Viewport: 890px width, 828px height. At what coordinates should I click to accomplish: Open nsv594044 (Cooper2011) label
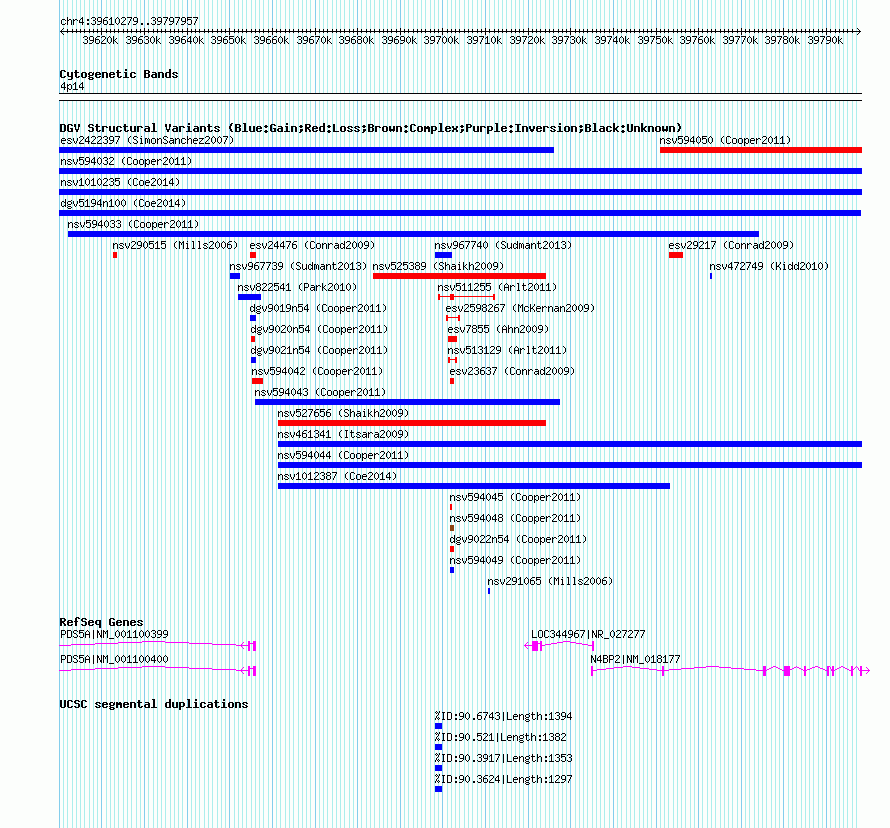pyautogui.click(x=343, y=455)
